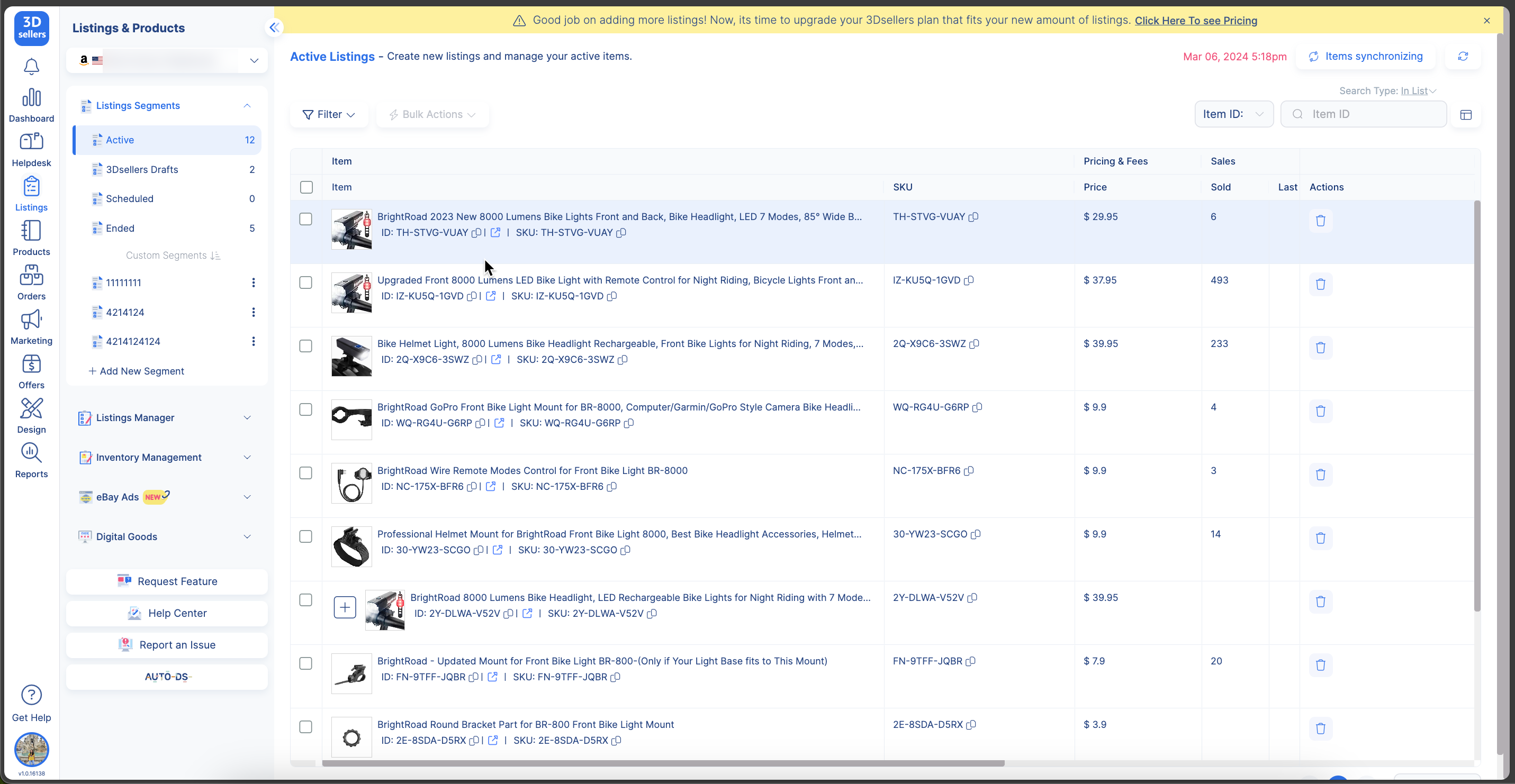This screenshot has width=1515, height=784.
Task: Sort custom segments icon
Action: (x=215, y=256)
